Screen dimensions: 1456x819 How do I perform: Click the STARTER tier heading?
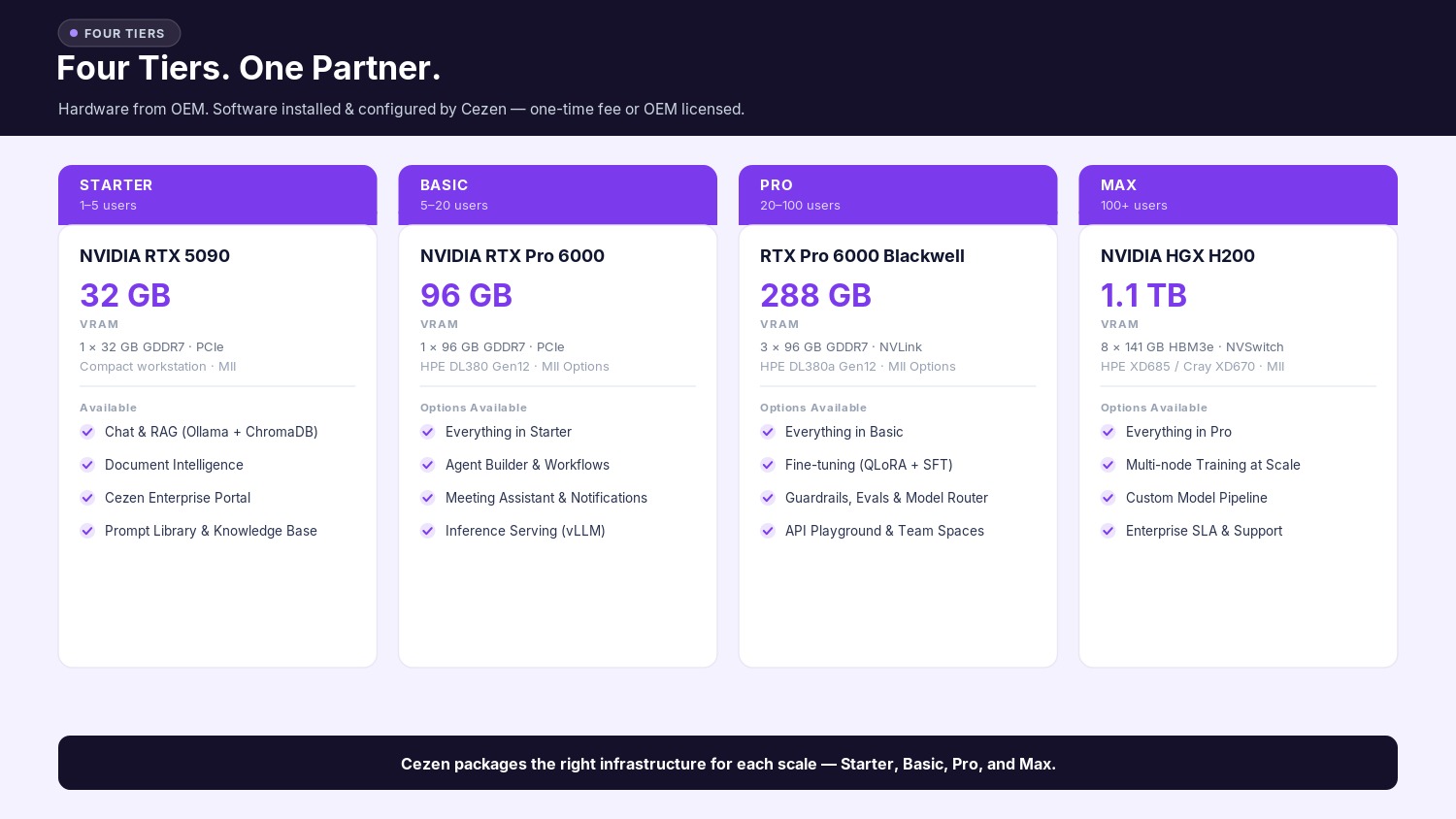[116, 185]
